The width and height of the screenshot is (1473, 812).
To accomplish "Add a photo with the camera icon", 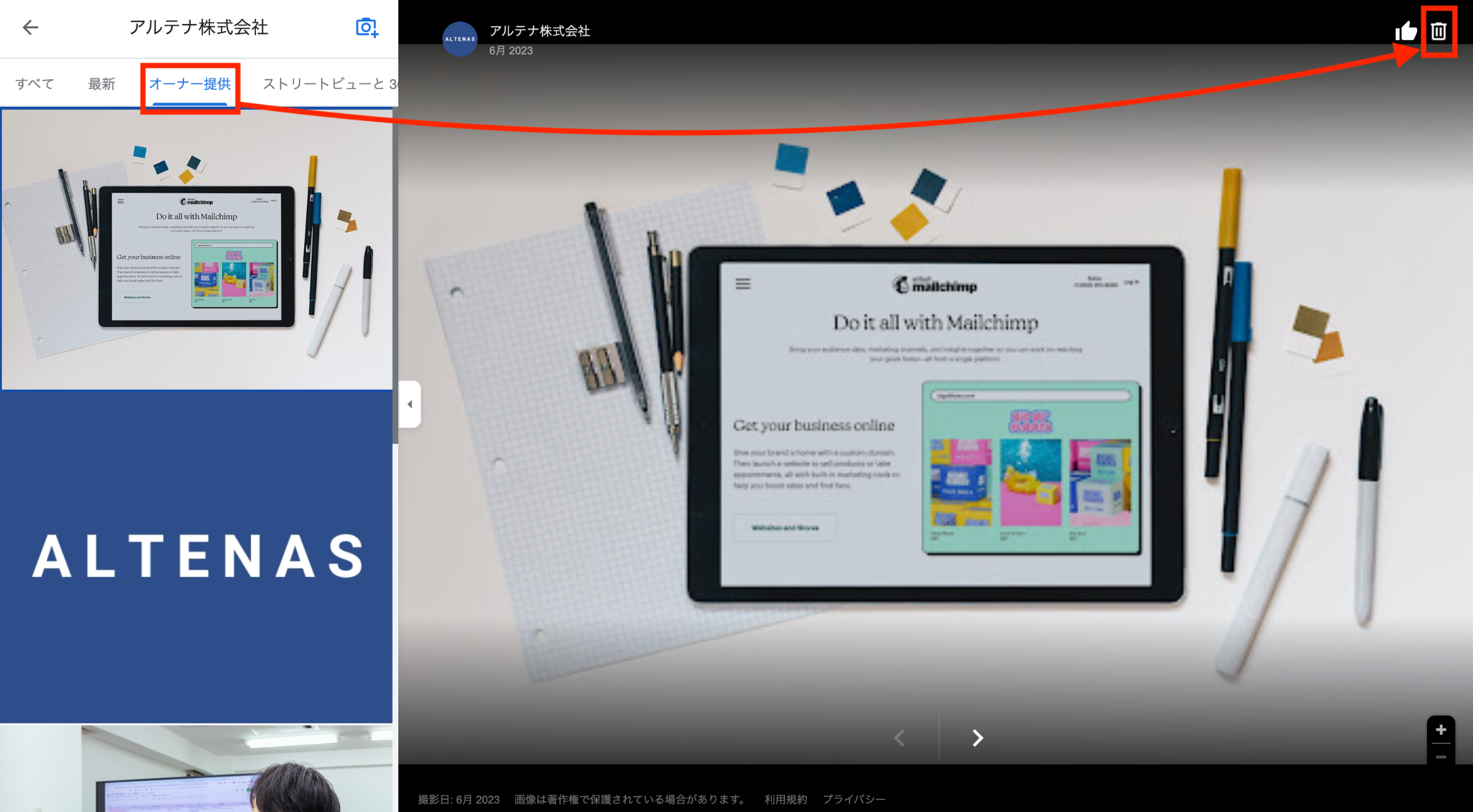I will [x=367, y=28].
